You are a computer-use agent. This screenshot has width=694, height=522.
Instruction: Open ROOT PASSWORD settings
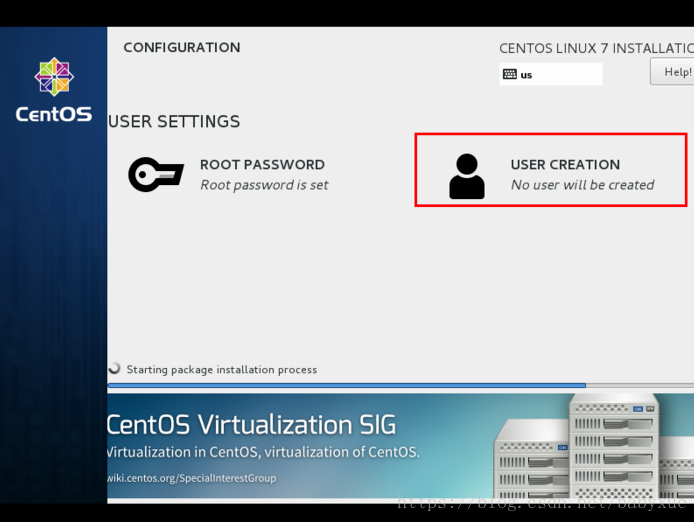[228, 174]
